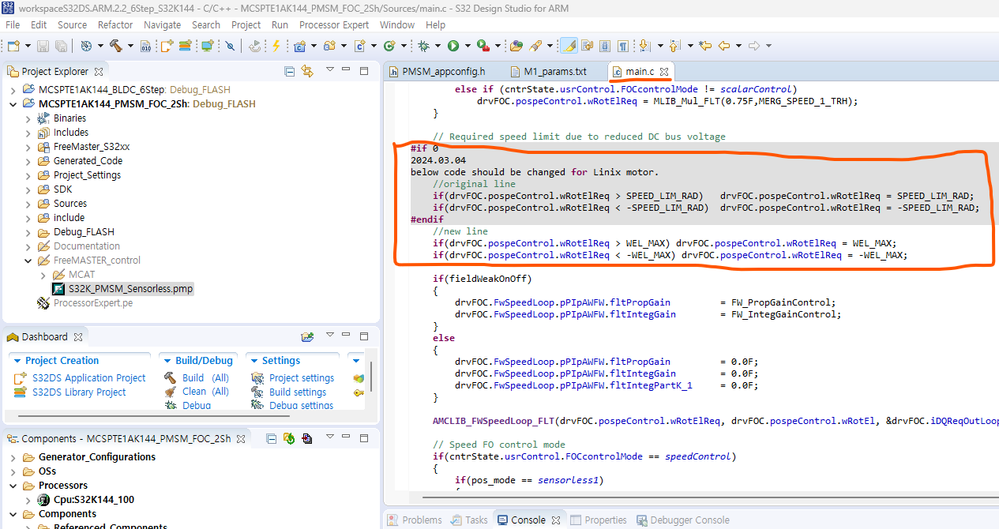Click Build (All) in Dashboard

205,378
